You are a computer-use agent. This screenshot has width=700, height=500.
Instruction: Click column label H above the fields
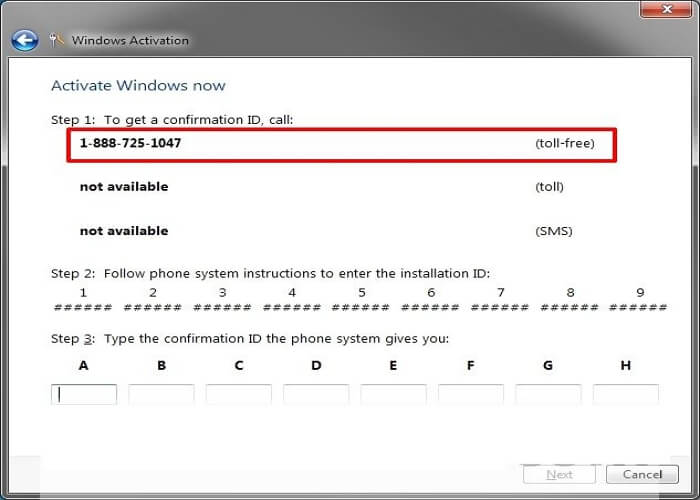pyautogui.click(x=626, y=366)
